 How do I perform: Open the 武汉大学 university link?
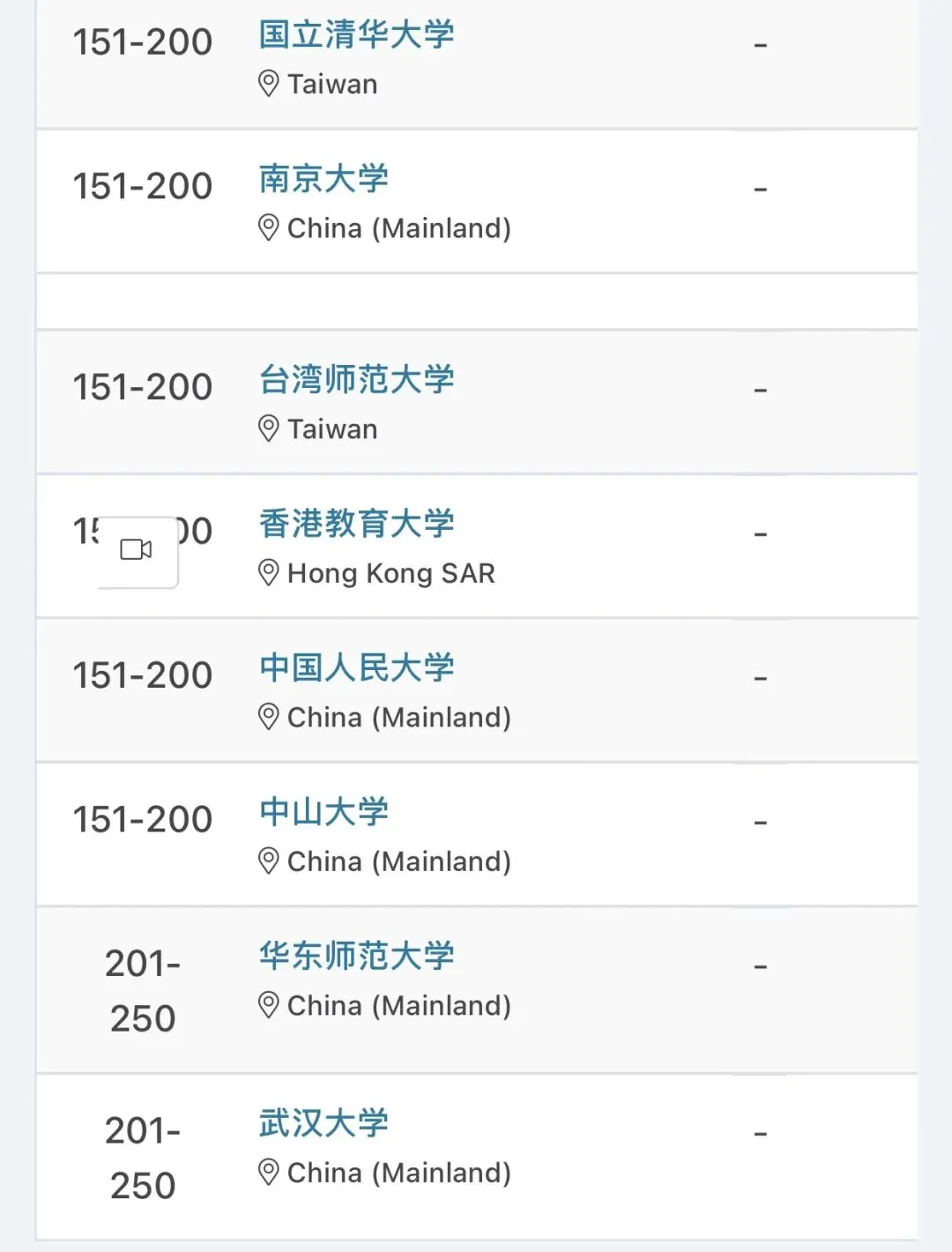tap(324, 1122)
